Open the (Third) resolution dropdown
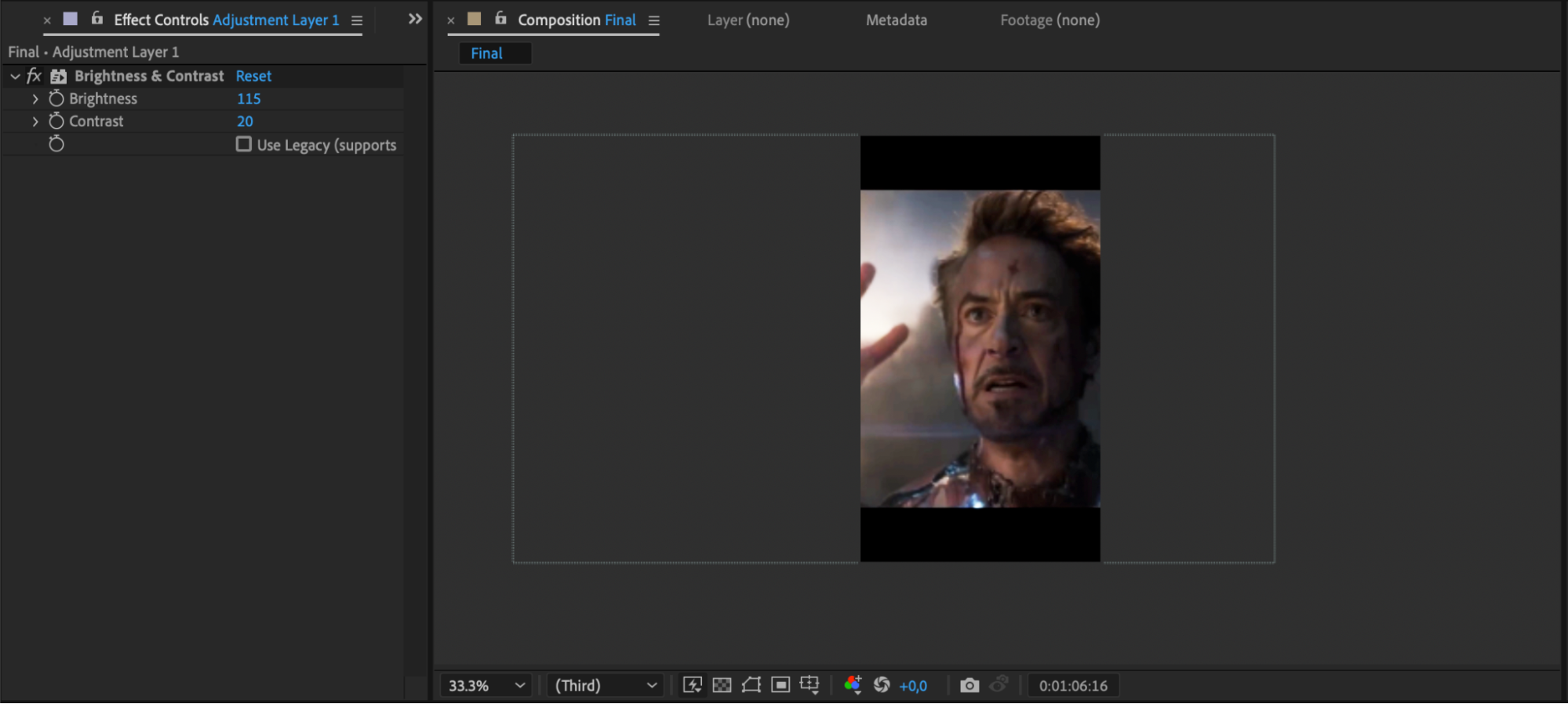This screenshot has height=704, width=1568. (605, 685)
